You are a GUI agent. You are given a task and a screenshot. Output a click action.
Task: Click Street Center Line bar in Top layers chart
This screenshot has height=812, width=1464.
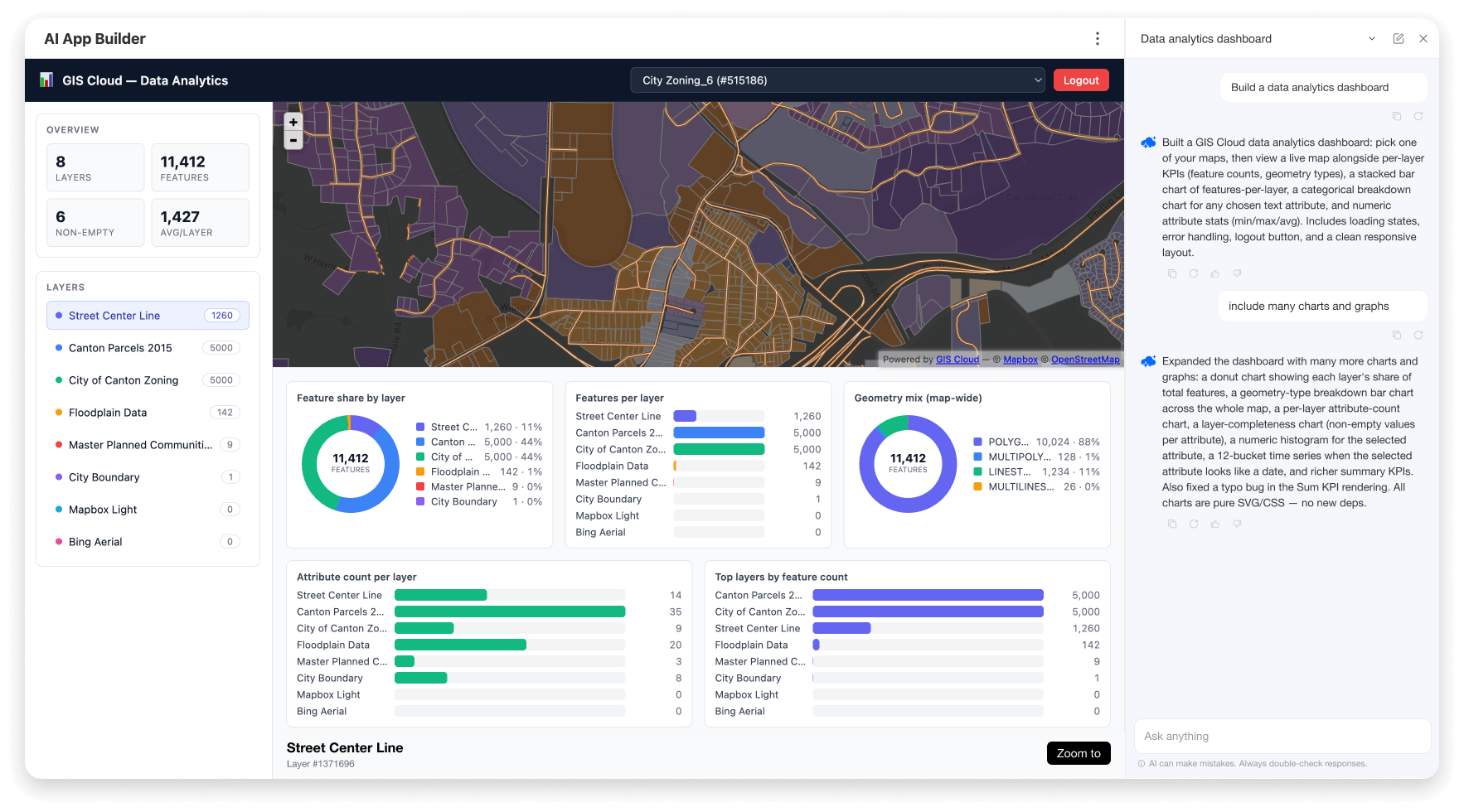[841, 628]
